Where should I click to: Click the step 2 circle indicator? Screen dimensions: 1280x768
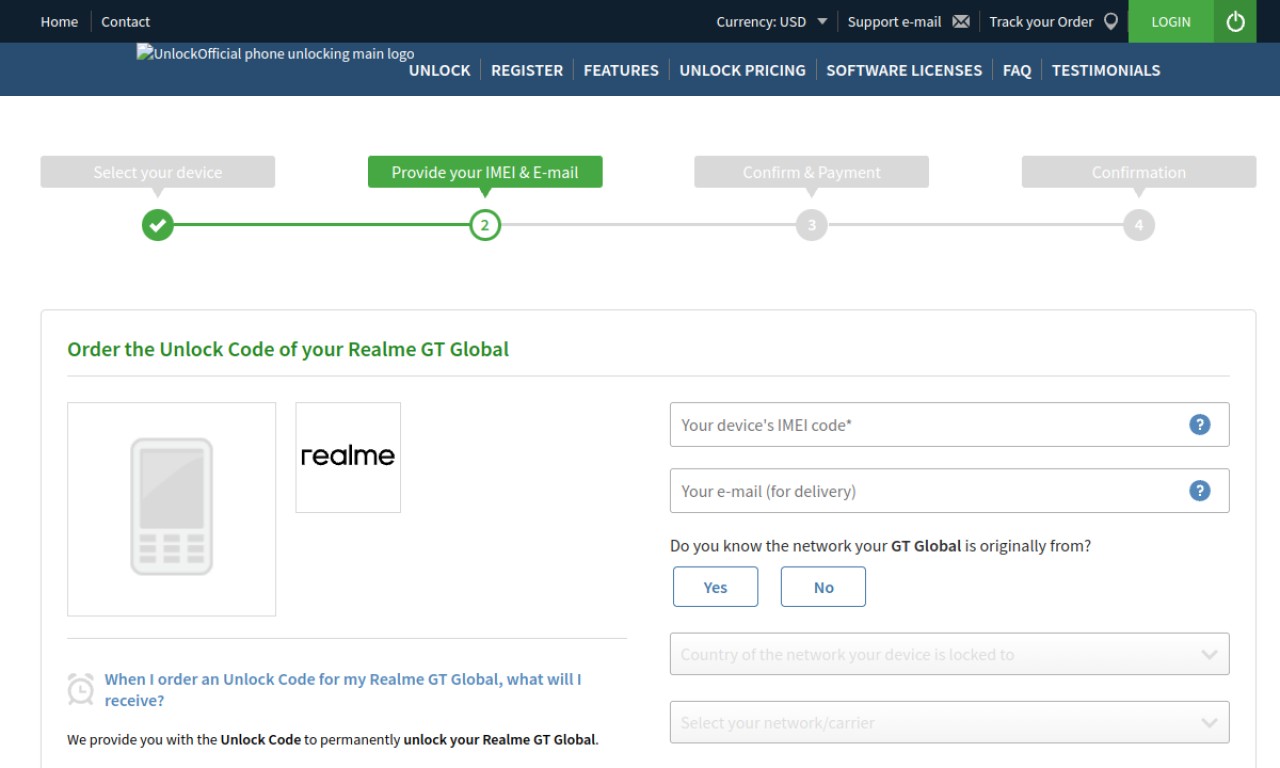tap(485, 225)
